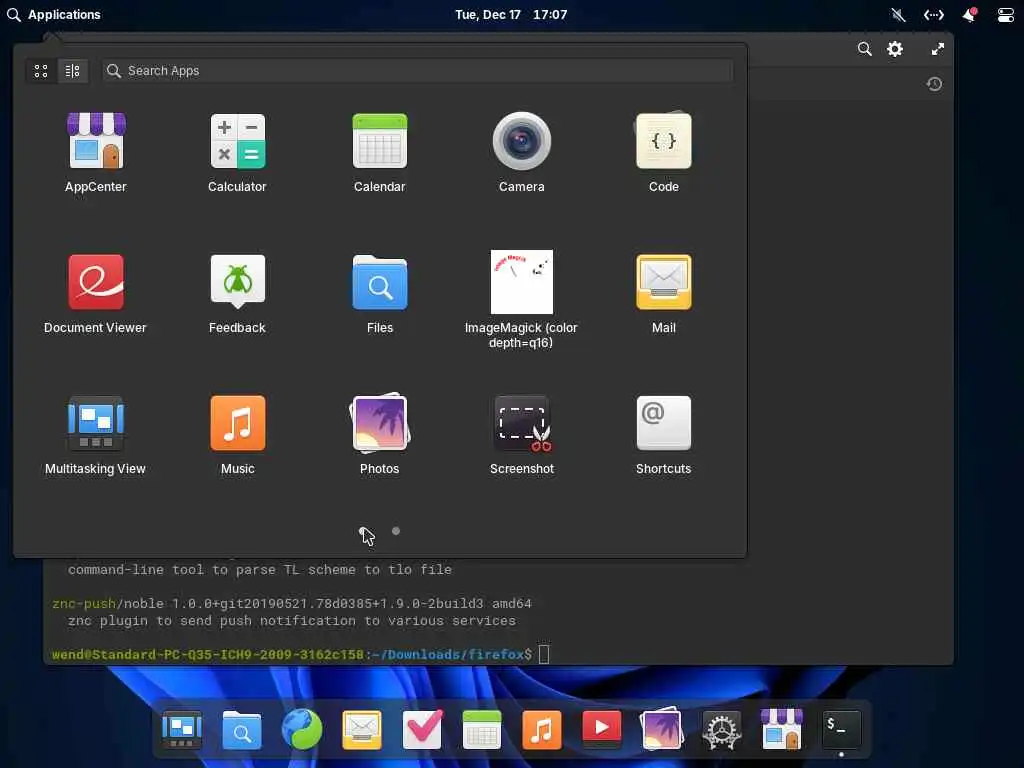This screenshot has width=1024, height=768.
Task: Open the notifications bell indicator
Action: tap(970, 14)
